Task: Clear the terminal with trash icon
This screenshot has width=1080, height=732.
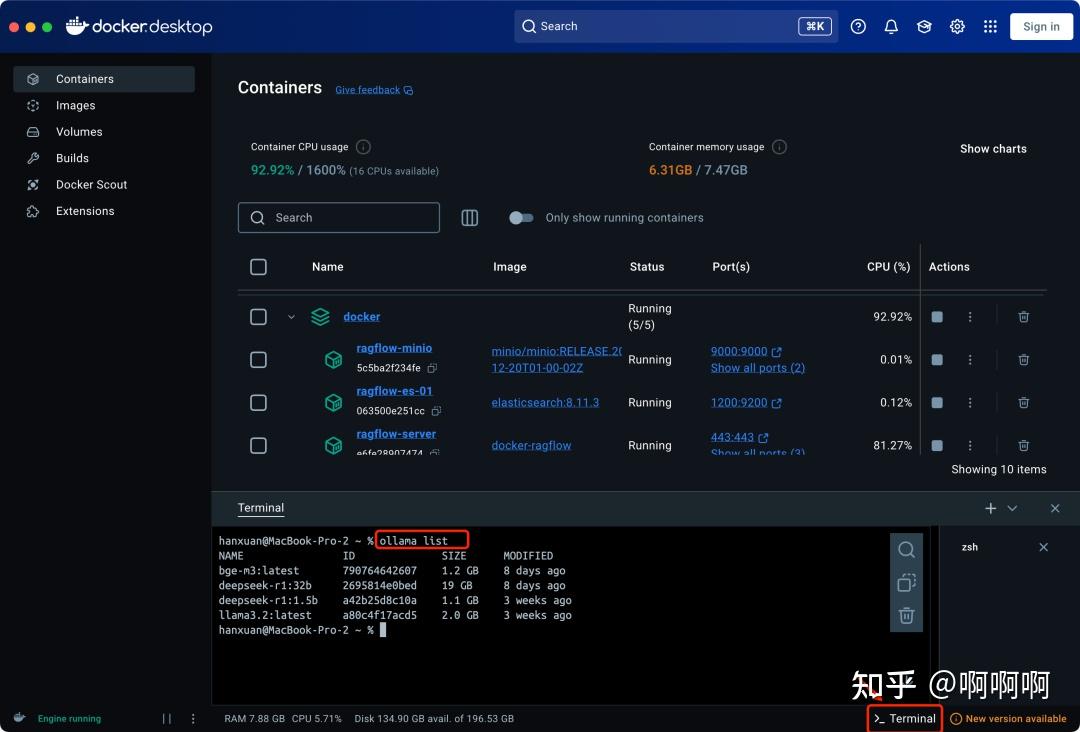Action: click(906, 615)
